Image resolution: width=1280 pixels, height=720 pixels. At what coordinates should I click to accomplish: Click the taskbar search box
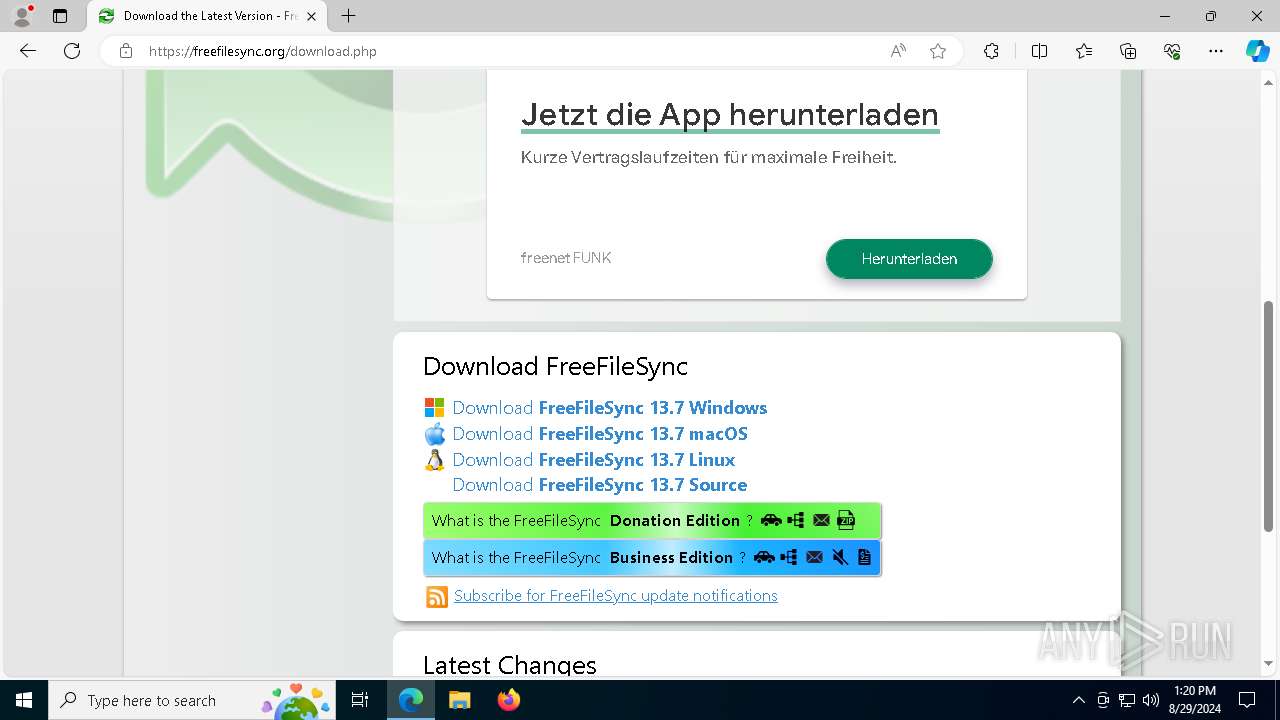(x=193, y=700)
